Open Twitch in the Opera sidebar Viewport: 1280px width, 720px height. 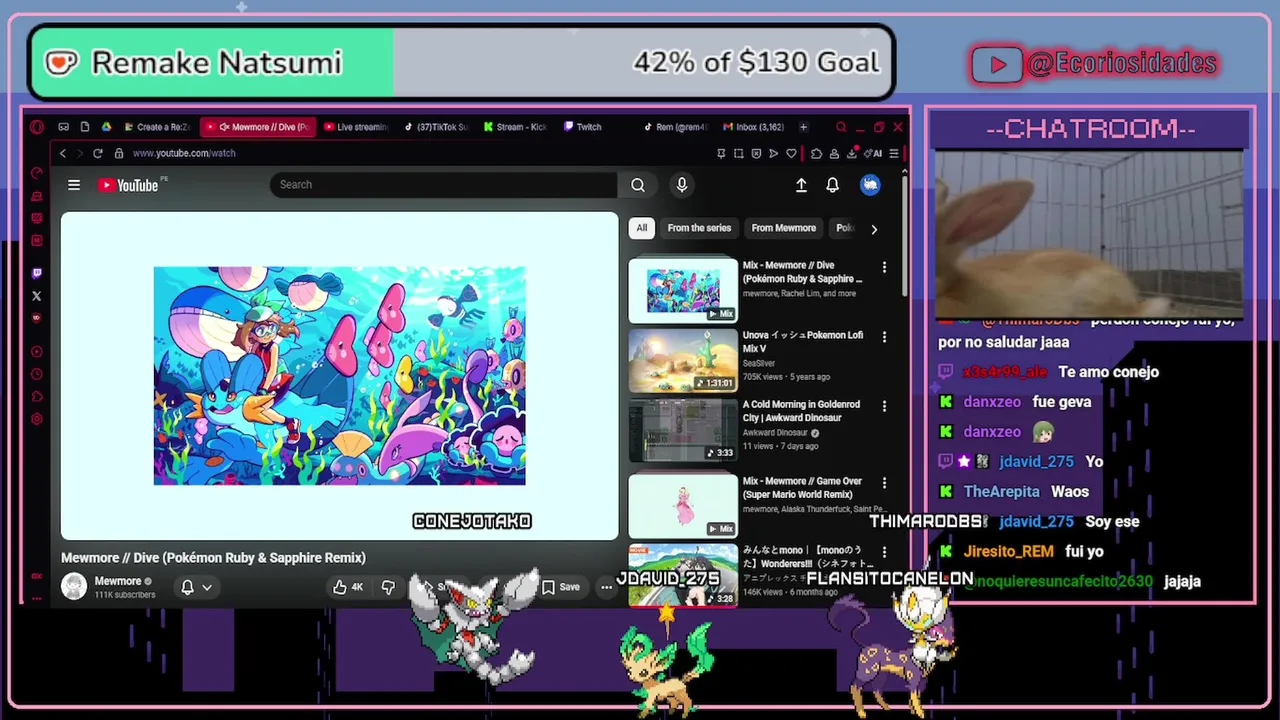37,273
